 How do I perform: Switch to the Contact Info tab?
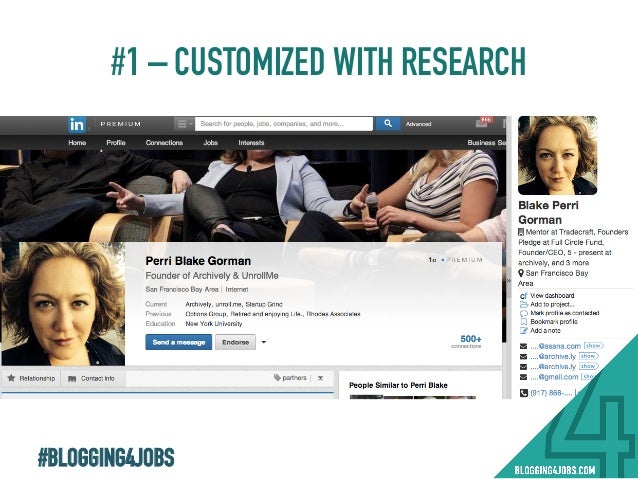[92, 378]
